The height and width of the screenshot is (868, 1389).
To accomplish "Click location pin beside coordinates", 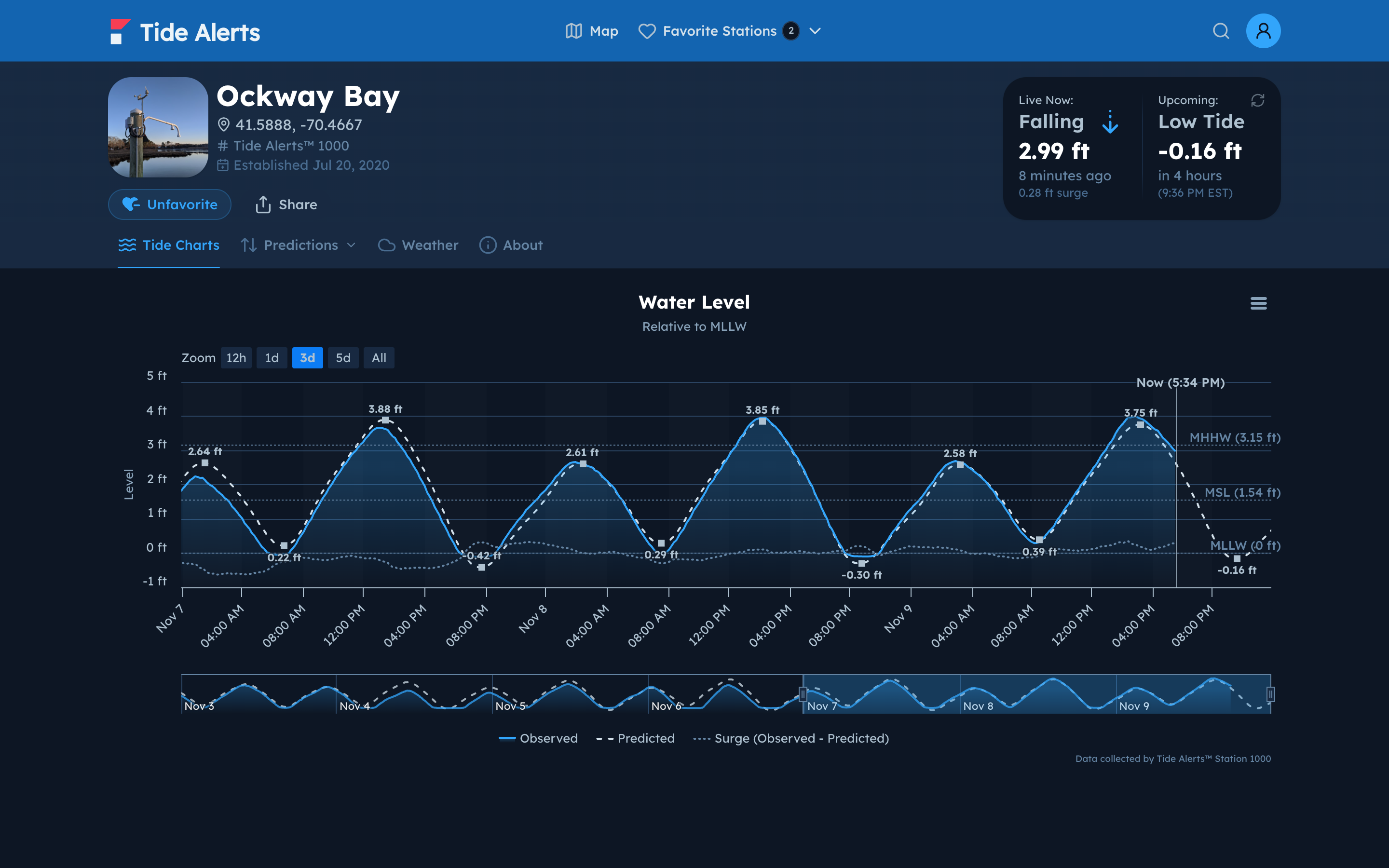I will click(224, 124).
